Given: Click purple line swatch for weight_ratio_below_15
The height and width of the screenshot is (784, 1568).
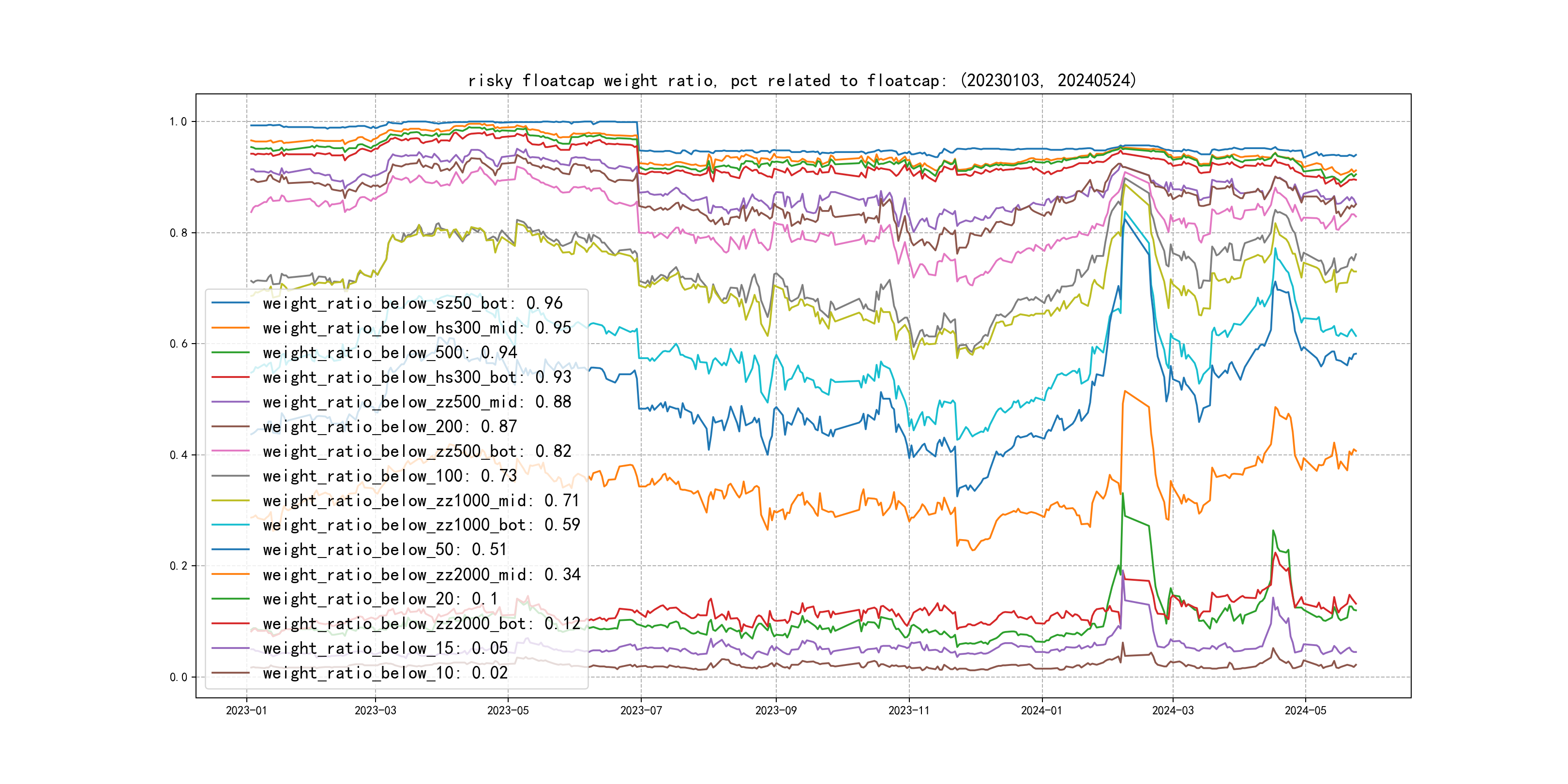Looking at the screenshot, I should click(231, 648).
